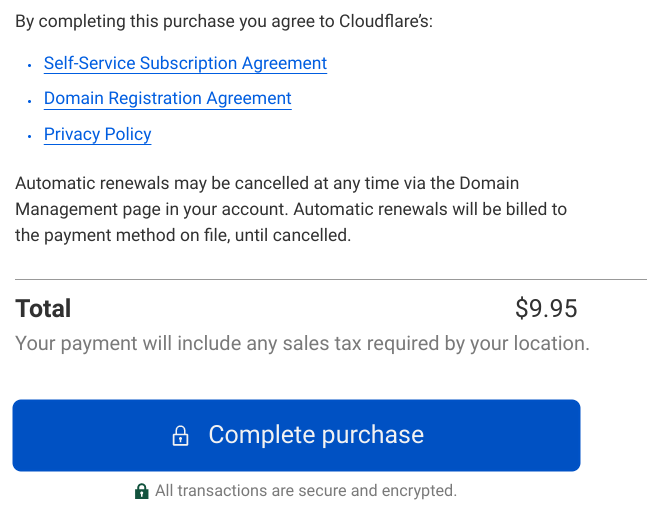
Task: Open the Self-Service Subscription Agreement link
Action: coord(185,63)
